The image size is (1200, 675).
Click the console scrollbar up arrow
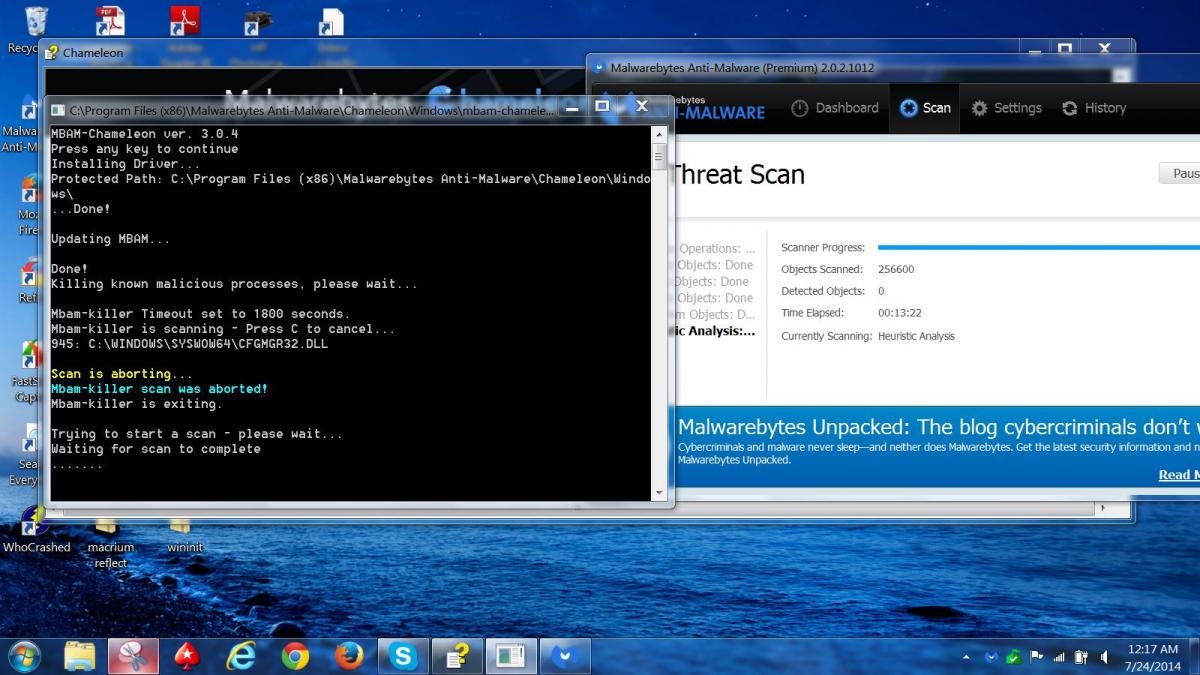659,133
